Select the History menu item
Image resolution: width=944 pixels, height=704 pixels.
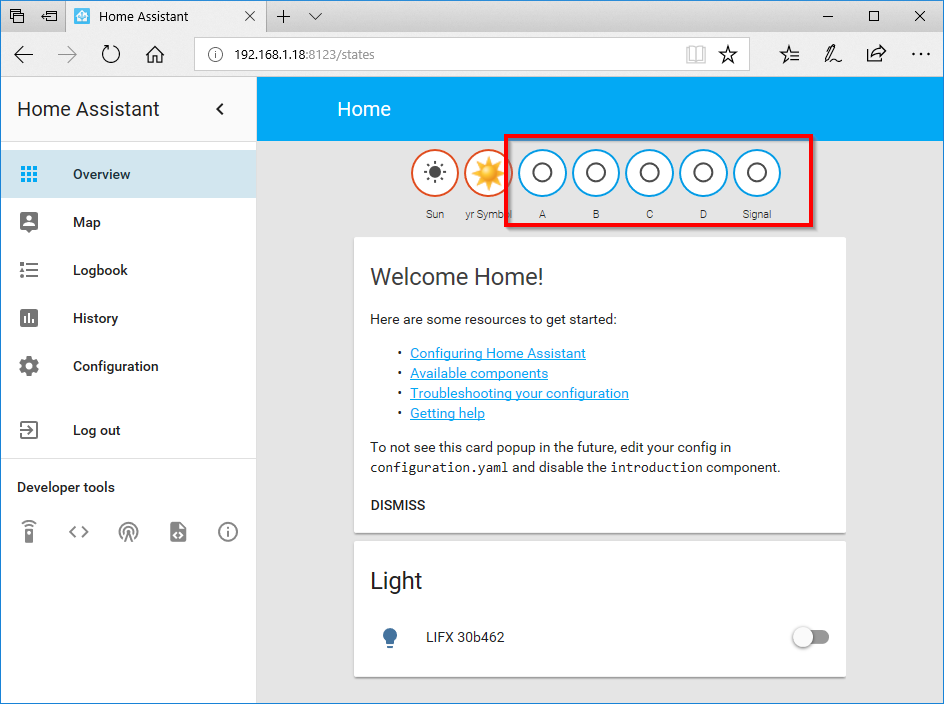pyautogui.click(x=129, y=318)
